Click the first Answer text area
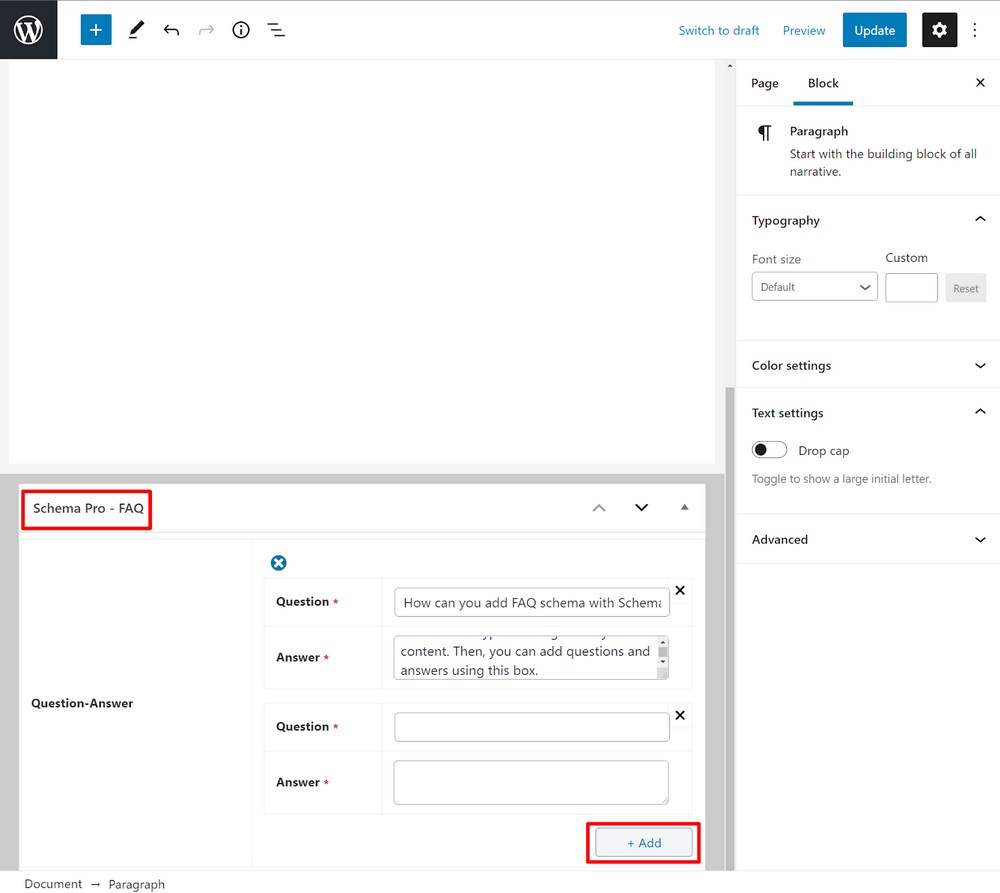 point(526,658)
